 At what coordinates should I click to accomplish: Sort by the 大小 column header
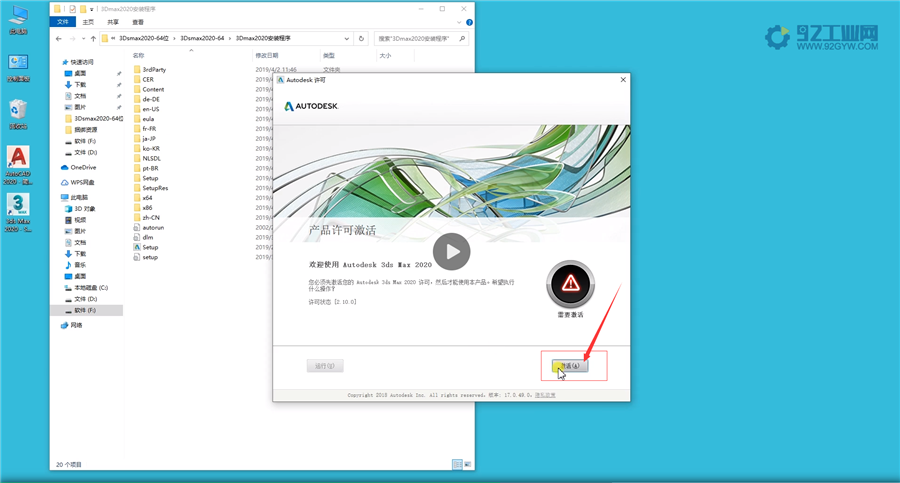pyautogui.click(x=385, y=56)
